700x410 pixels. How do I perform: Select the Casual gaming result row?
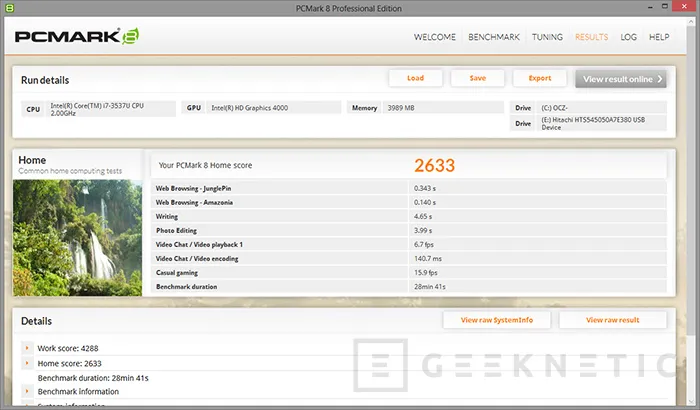(409, 272)
